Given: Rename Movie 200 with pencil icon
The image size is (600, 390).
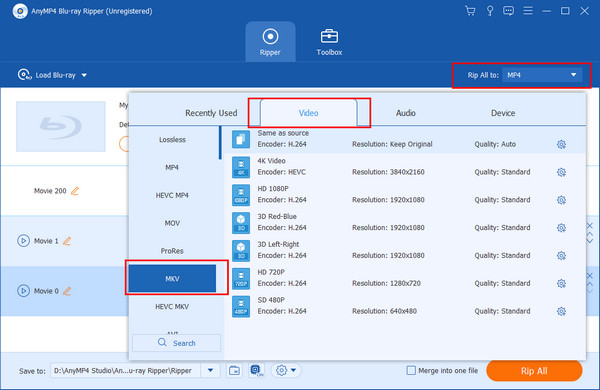Looking at the screenshot, I should pyautogui.click(x=75, y=191).
